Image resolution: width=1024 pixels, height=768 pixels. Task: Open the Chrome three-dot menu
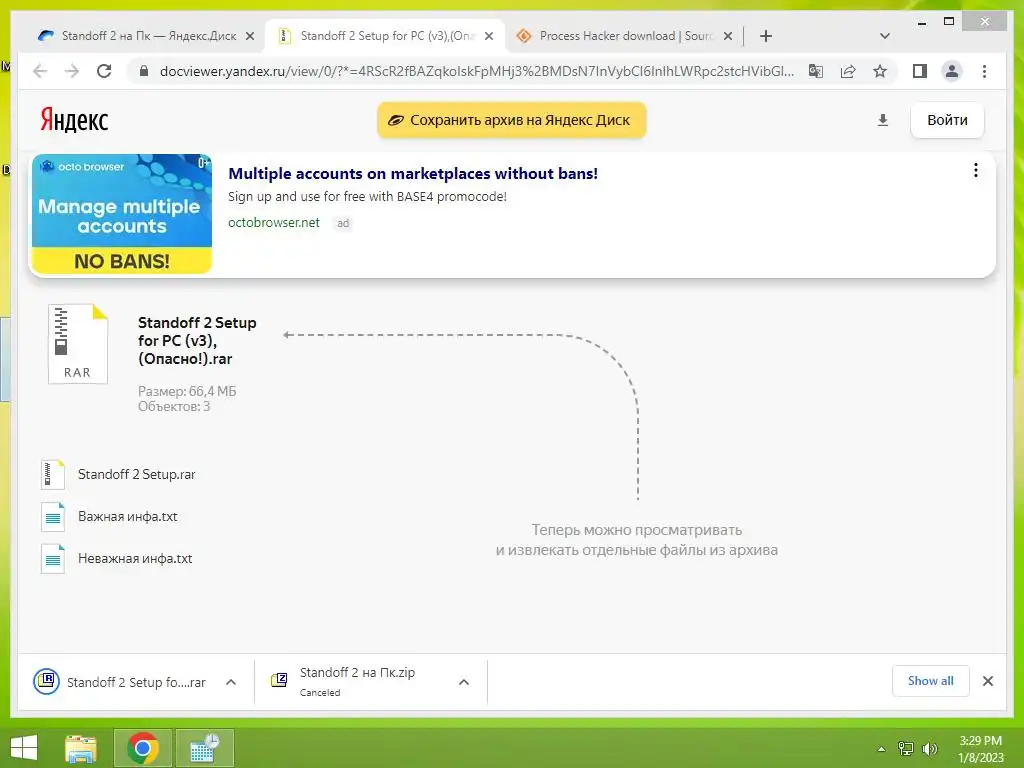[x=984, y=71]
